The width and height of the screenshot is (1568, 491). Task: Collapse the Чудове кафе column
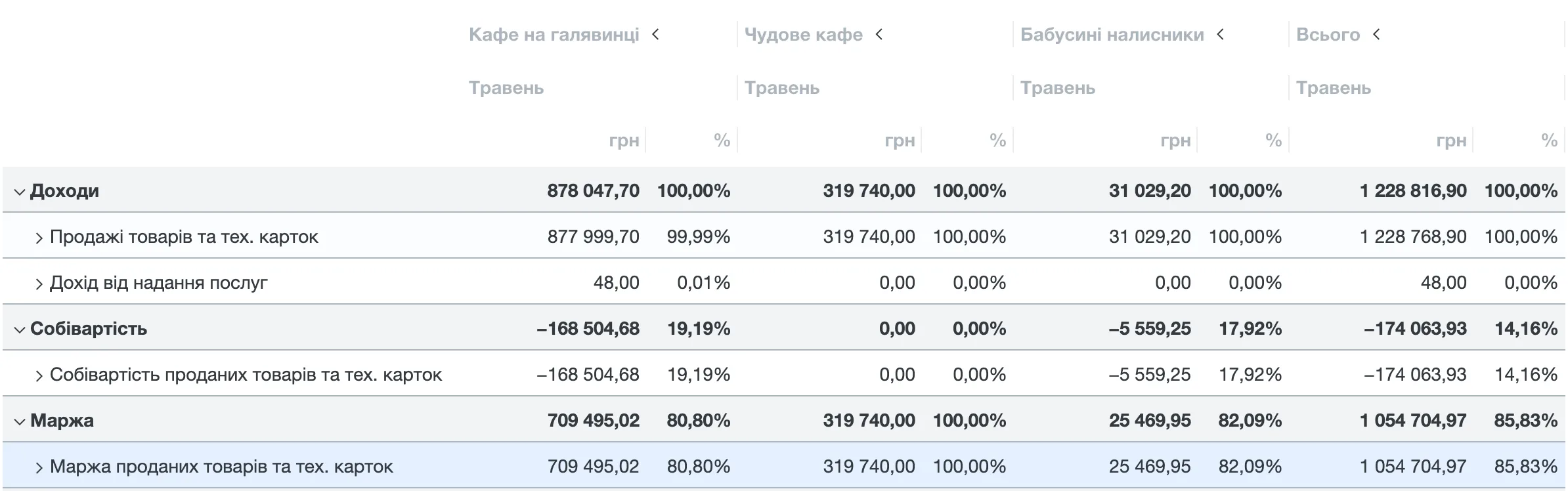pyautogui.click(x=879, y=34)
